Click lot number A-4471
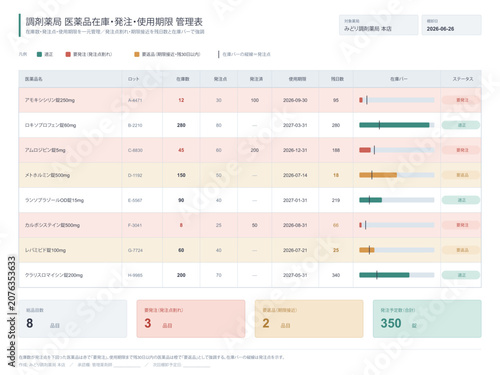500x375 pixels. click(135, 100)
